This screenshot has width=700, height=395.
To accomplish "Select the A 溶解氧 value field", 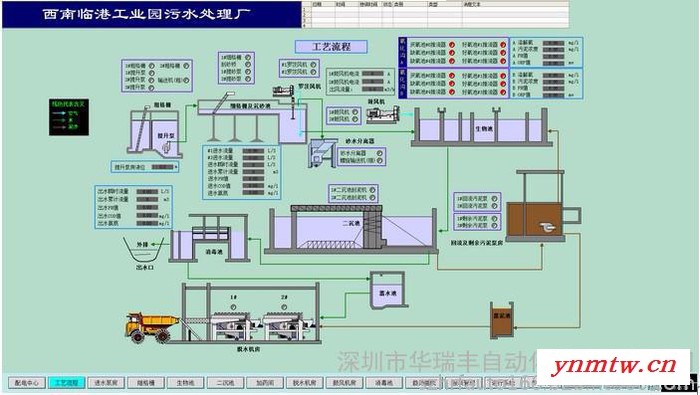I will tap(554, 43).
